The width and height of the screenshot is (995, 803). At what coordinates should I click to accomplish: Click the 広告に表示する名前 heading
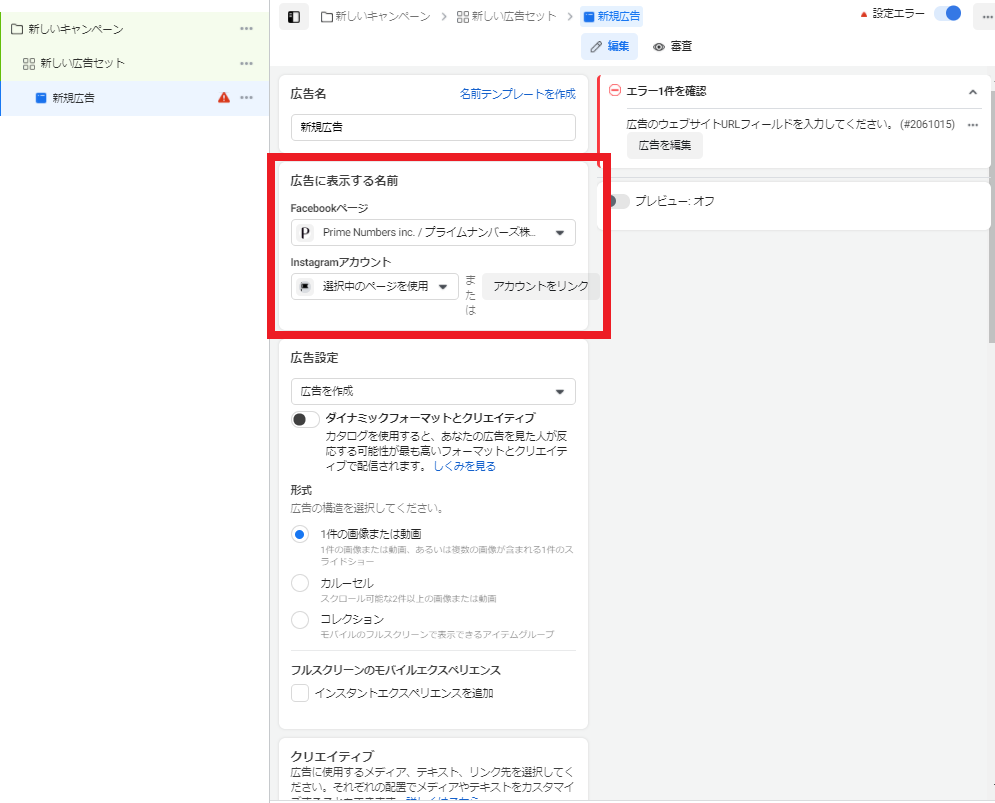(344, 181)
